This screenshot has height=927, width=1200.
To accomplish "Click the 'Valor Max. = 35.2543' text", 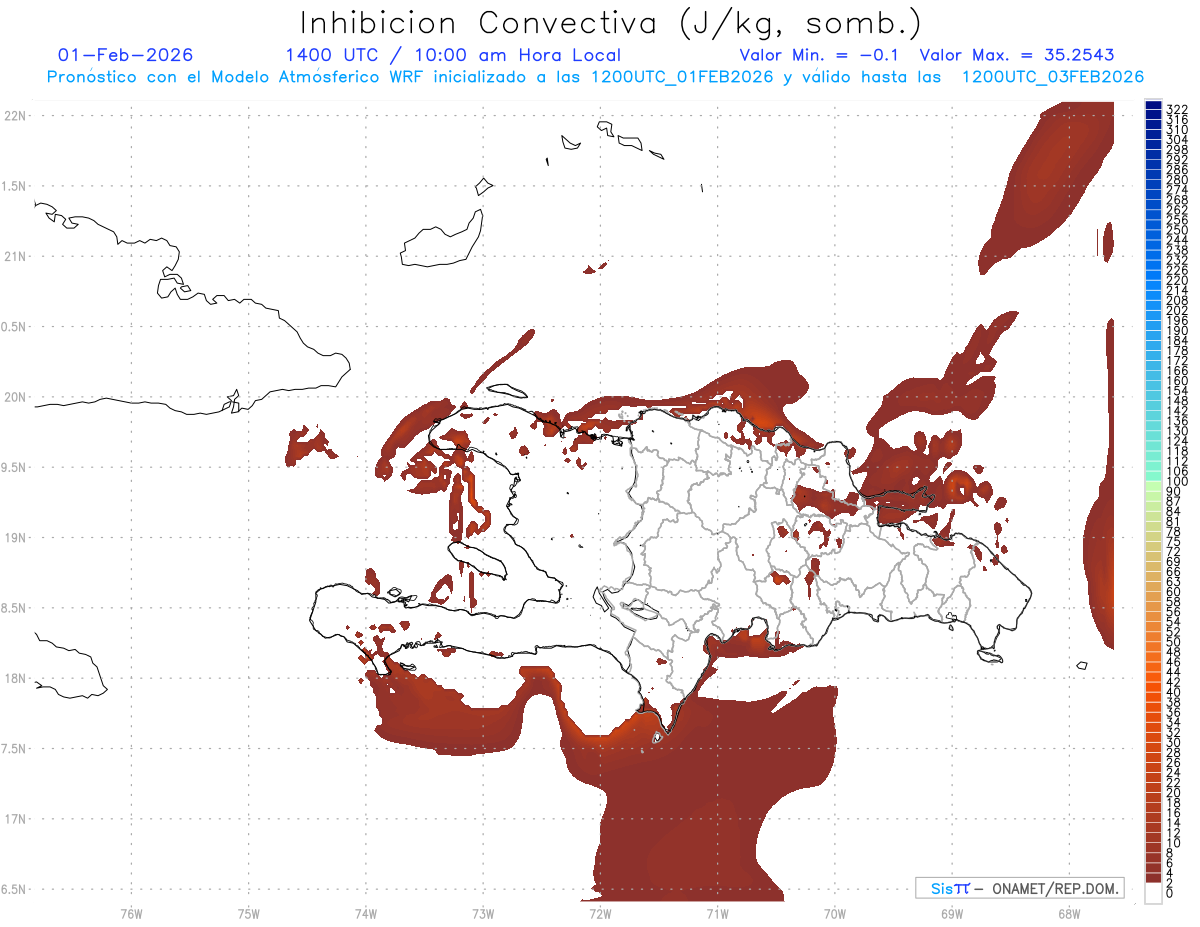I will pos(1016,55).
